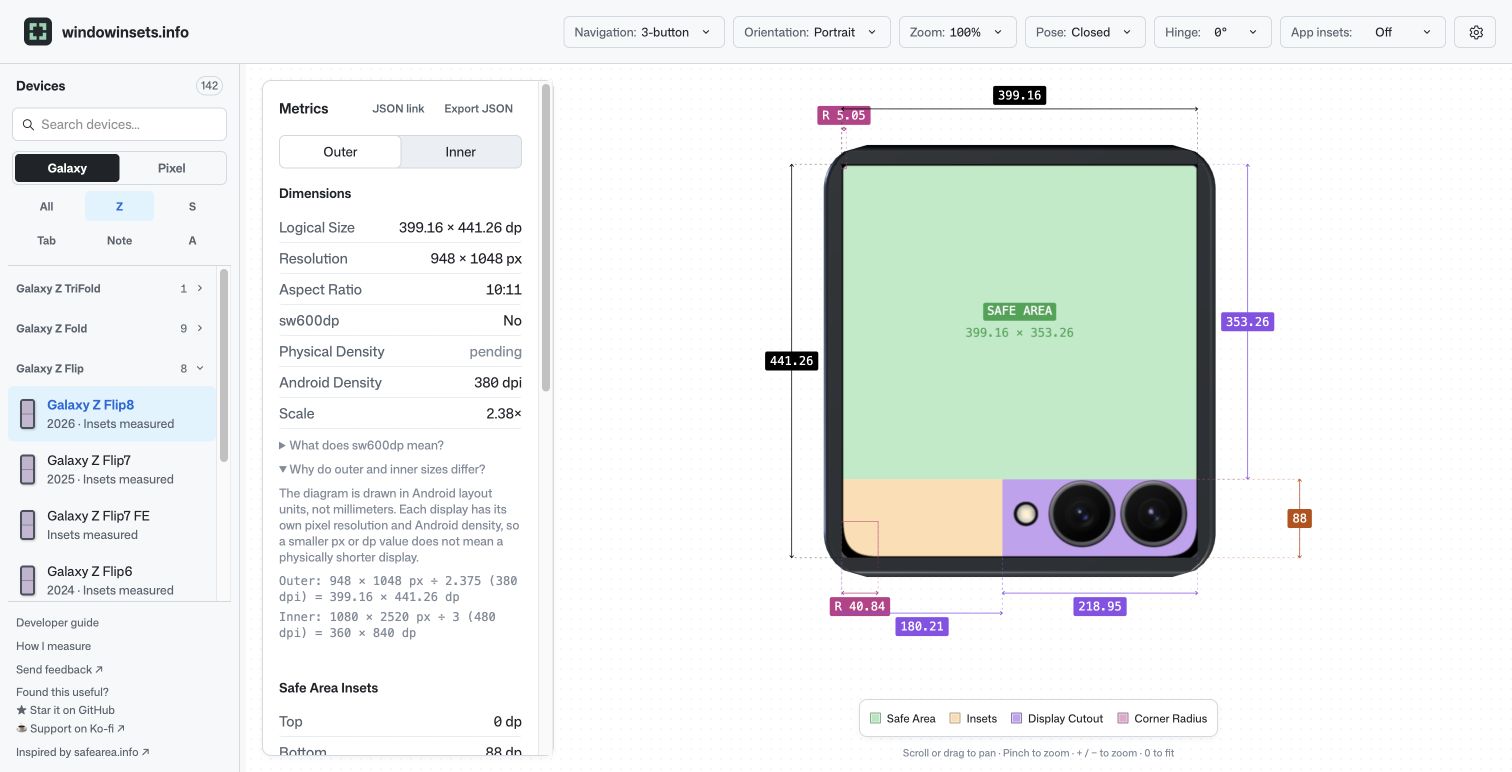This screenshot has height=772, width=1512.
Task: Open the How I measure link
Action: 53,646
